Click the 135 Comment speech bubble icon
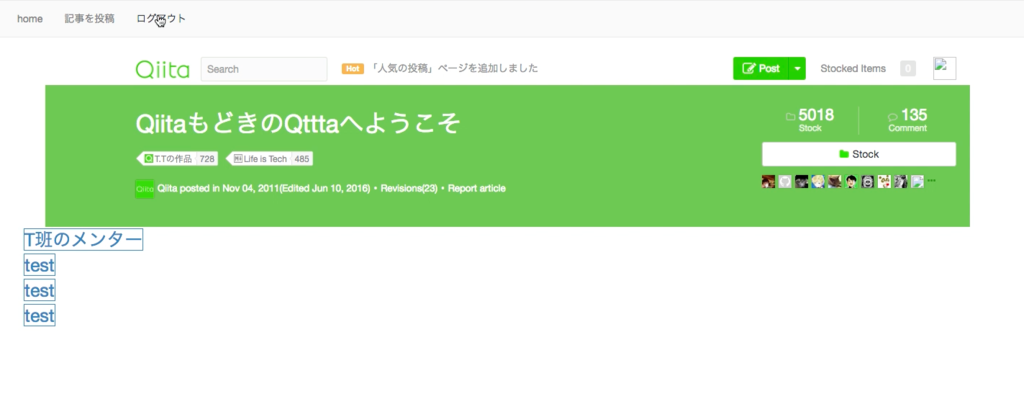The image size is (1024, 412). pos(893,117)
